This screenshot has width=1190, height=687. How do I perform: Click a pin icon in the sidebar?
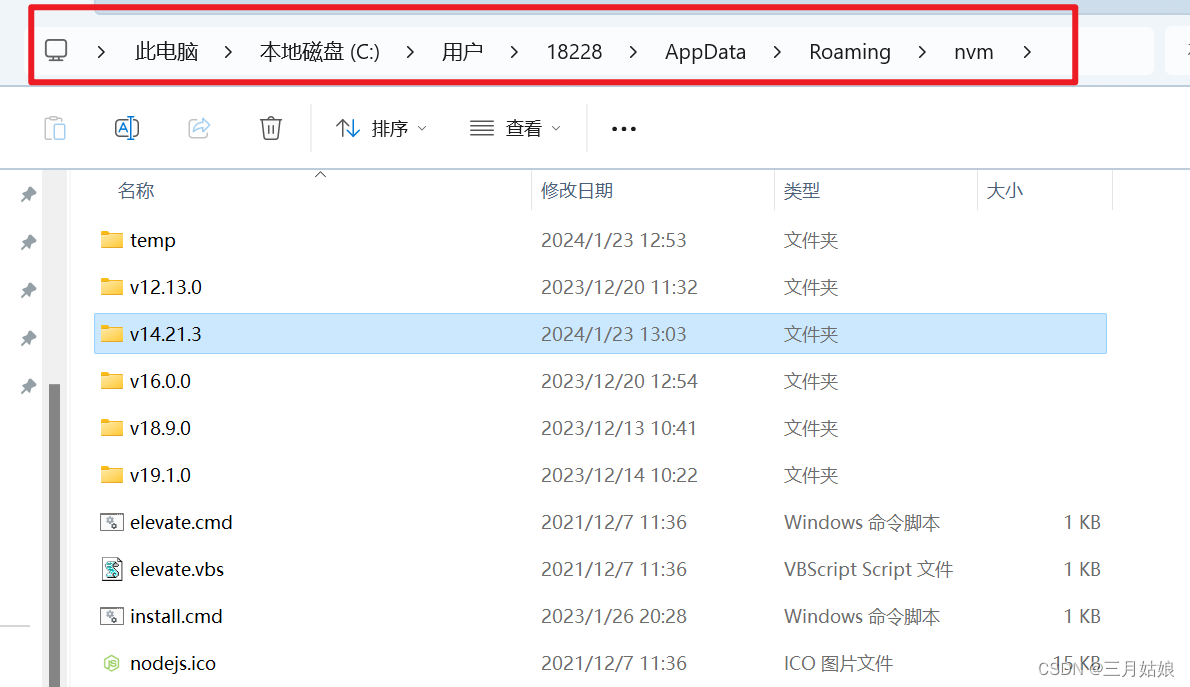point(27,241)
